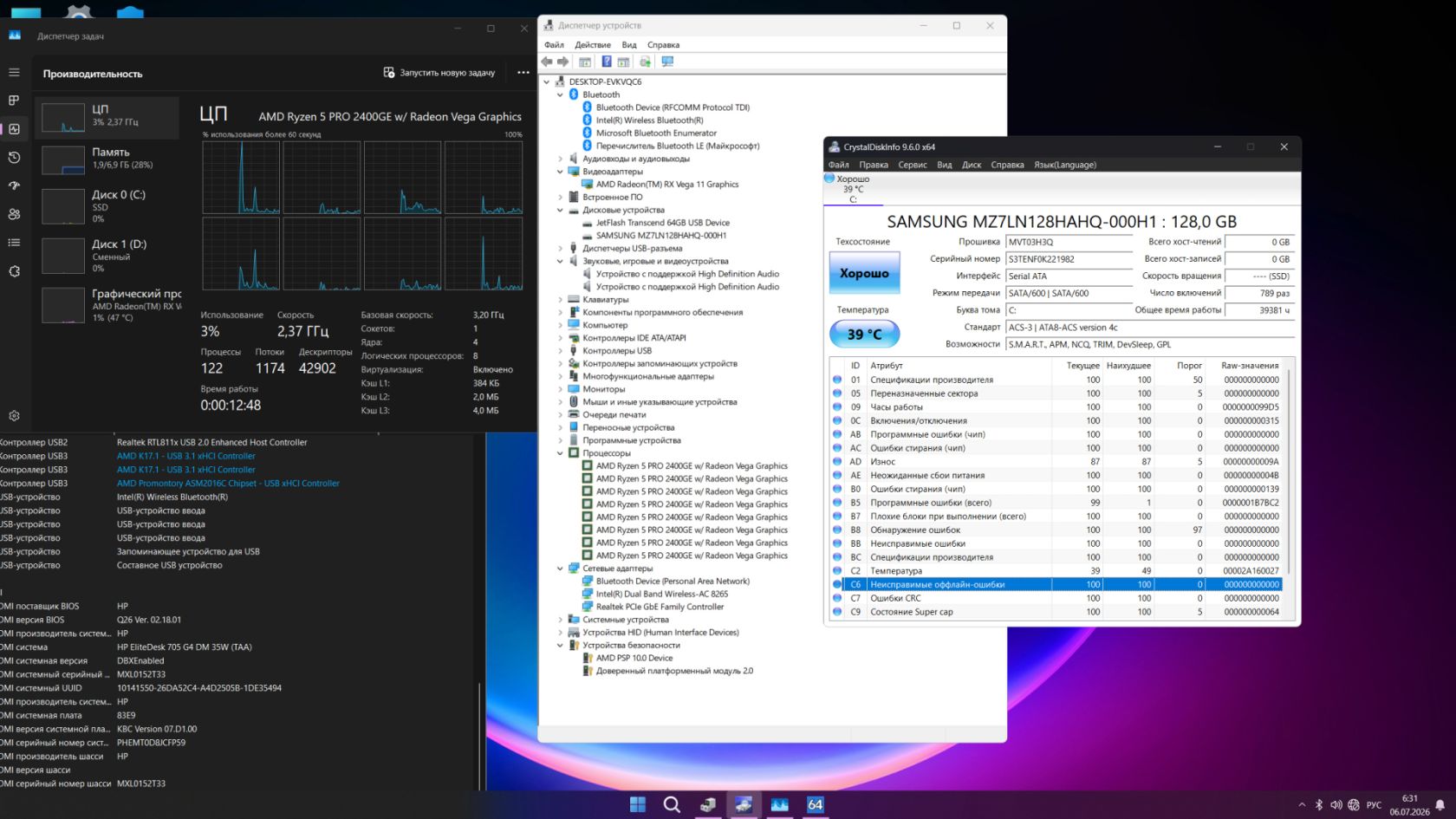1456x819 pixels.
Task: Open Task Manager hamburger navigation menu
Action: pyautogui.click(x=14, y=72)
